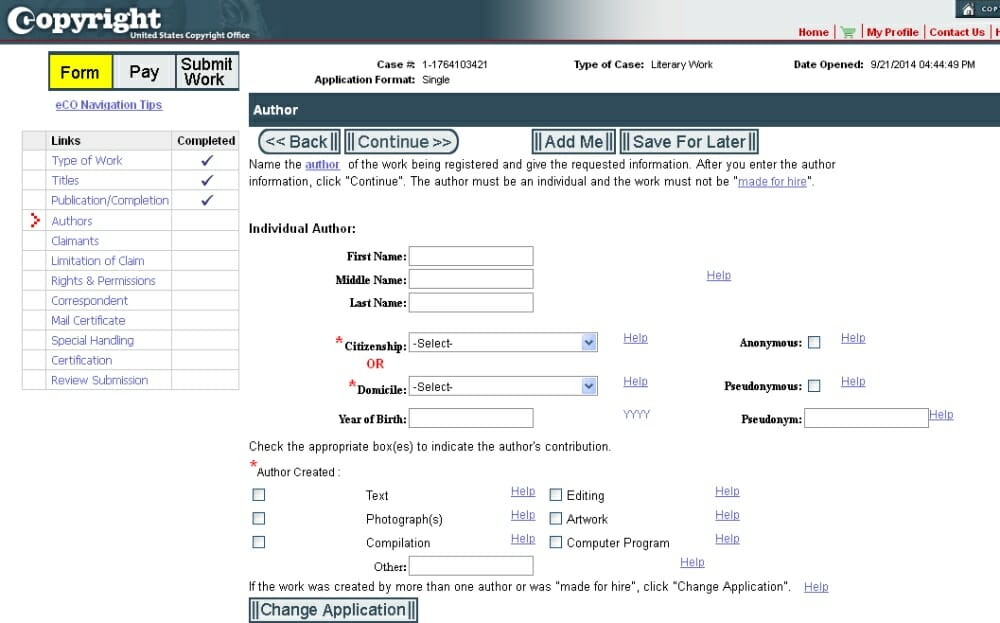1000x623 pixels.
Task: Click the Continue button
Action: coord(401,142)
